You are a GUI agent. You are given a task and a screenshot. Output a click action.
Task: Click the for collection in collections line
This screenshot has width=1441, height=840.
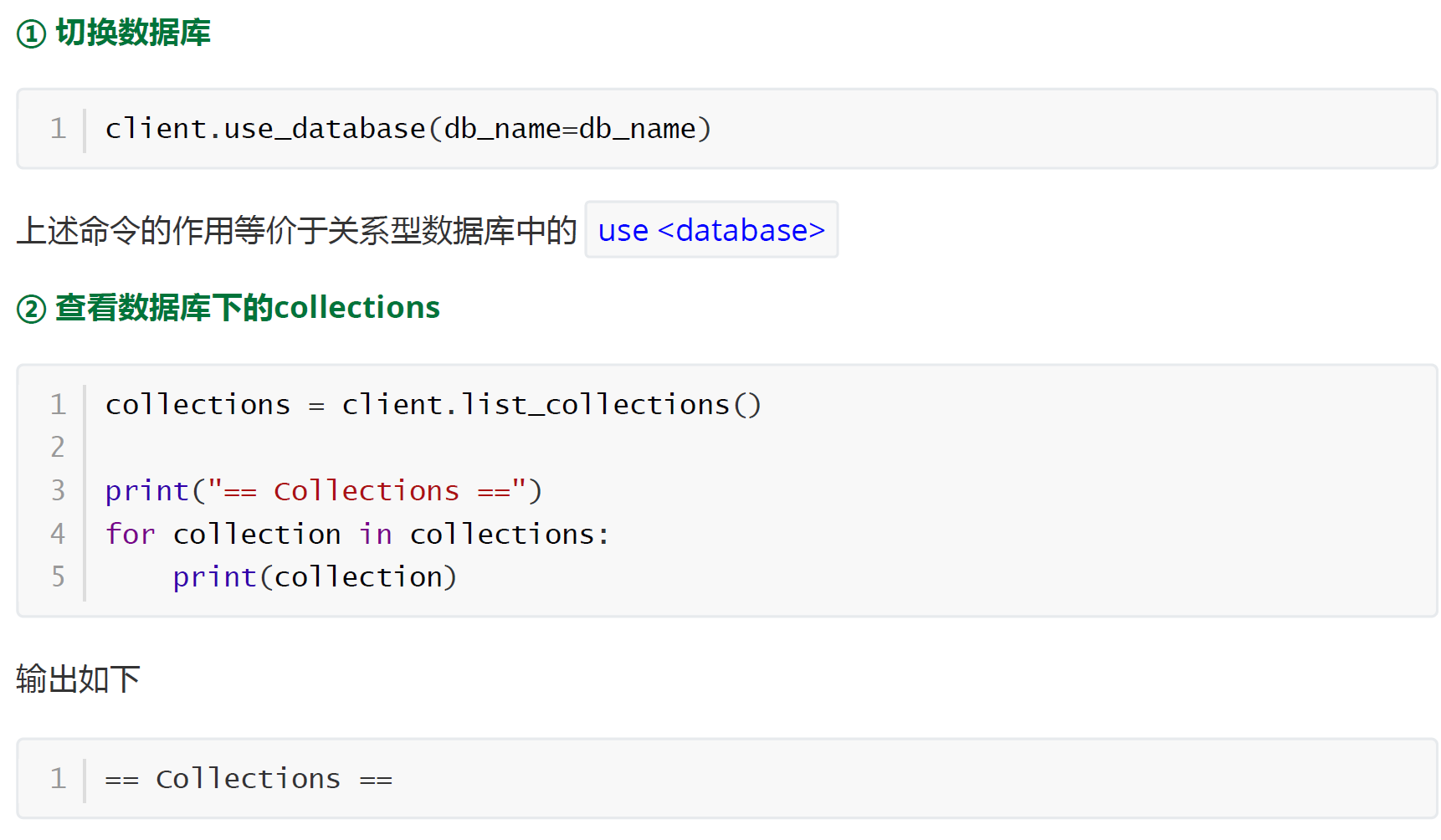357,534
